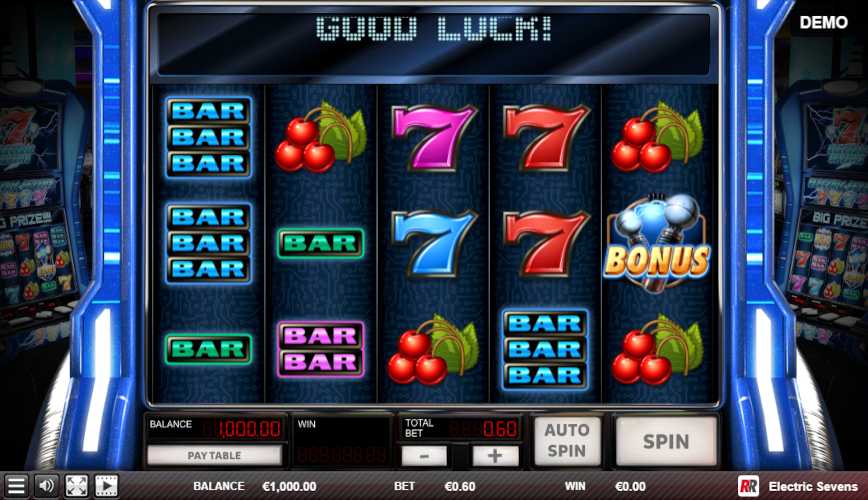Click the video clapper play icon
Screen dimensions: 868x500
pyautogui.click(x=106, y=486)
